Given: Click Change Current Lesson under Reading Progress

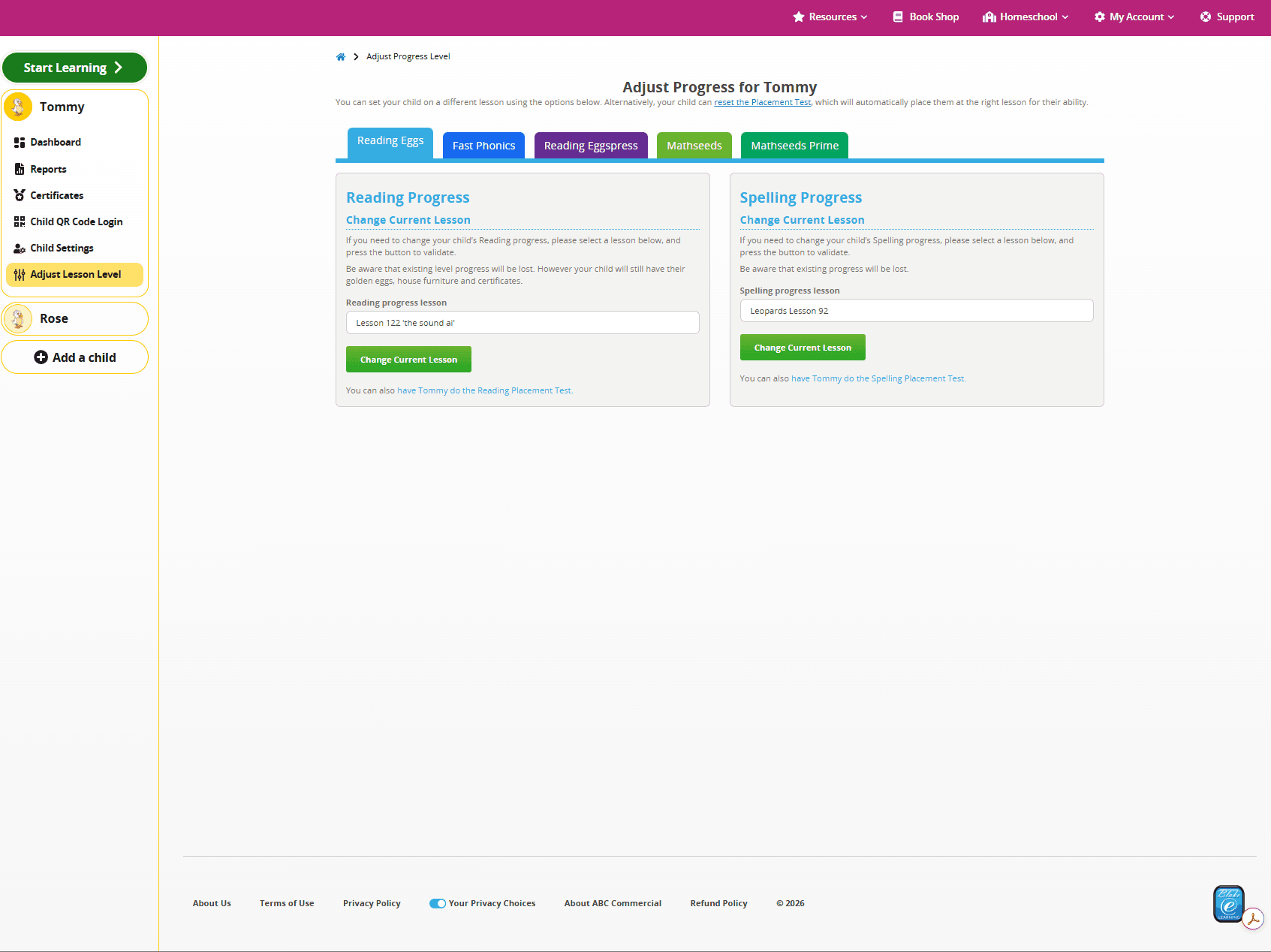Looking at the screenshot, I should 408,360.
